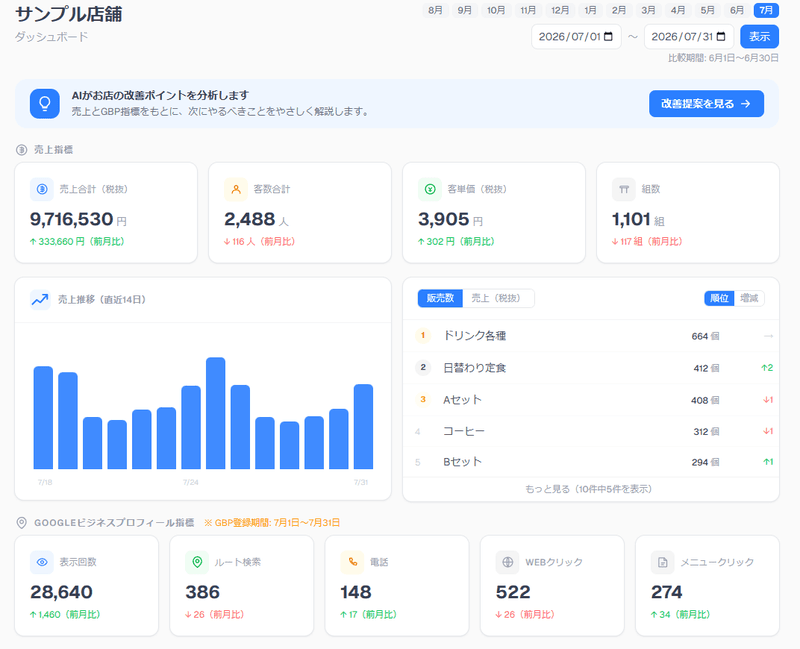This screenshot has height=649, width=800.
Task: Sort ranking by 順位
Action: pos(719,298)
